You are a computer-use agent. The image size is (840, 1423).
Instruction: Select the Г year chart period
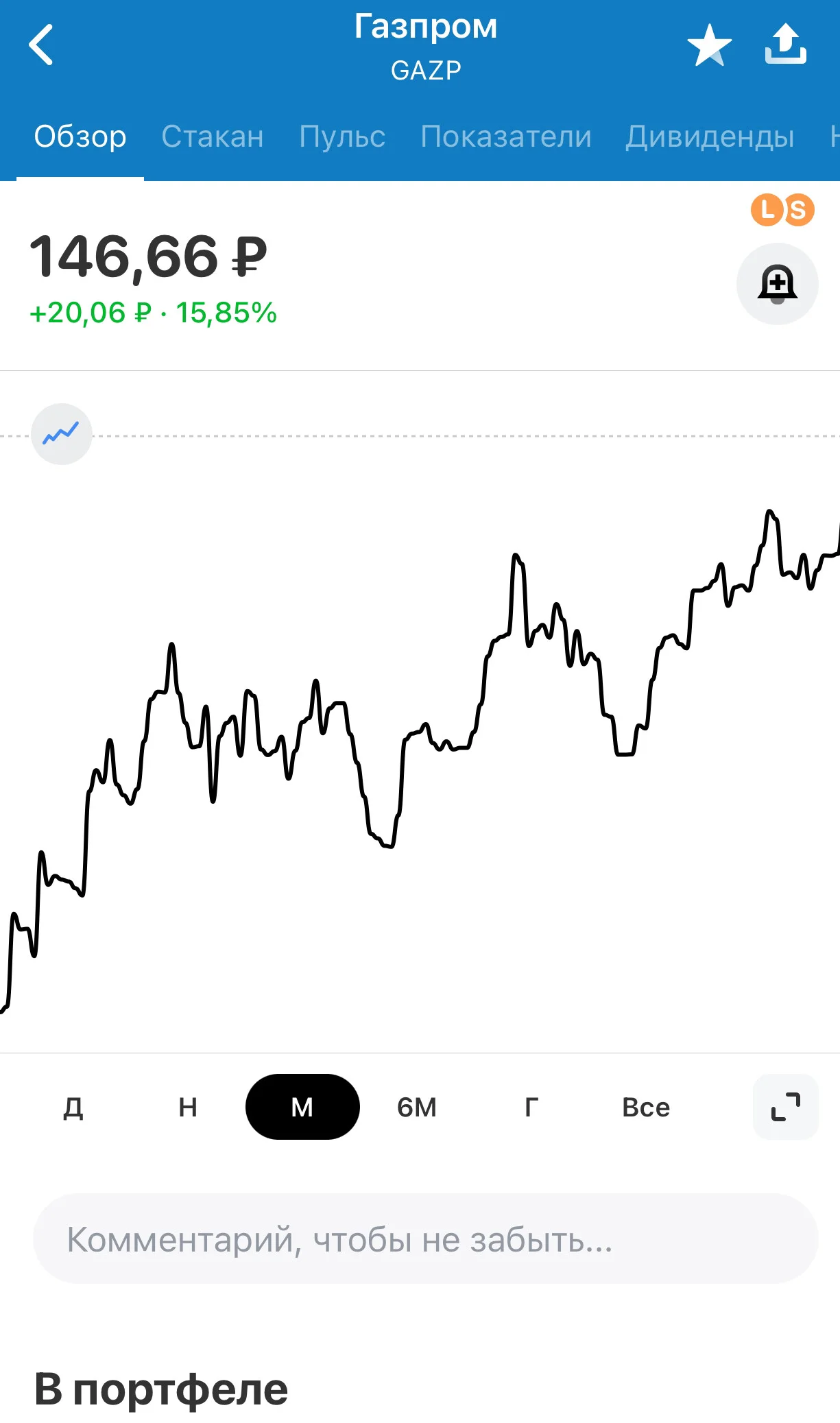click(531, 1107)
